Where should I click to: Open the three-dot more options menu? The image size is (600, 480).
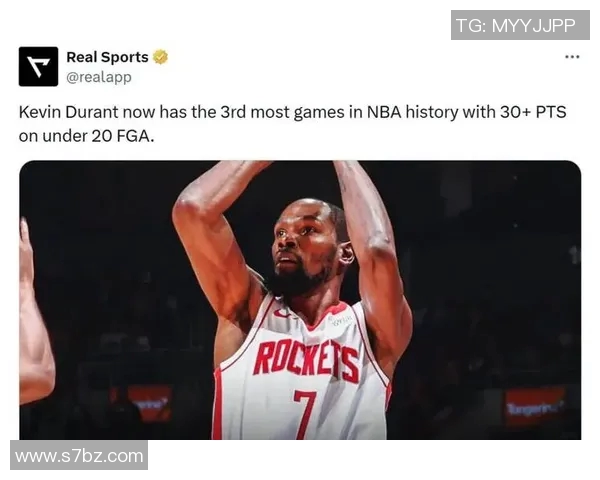(x=572, y=57)
